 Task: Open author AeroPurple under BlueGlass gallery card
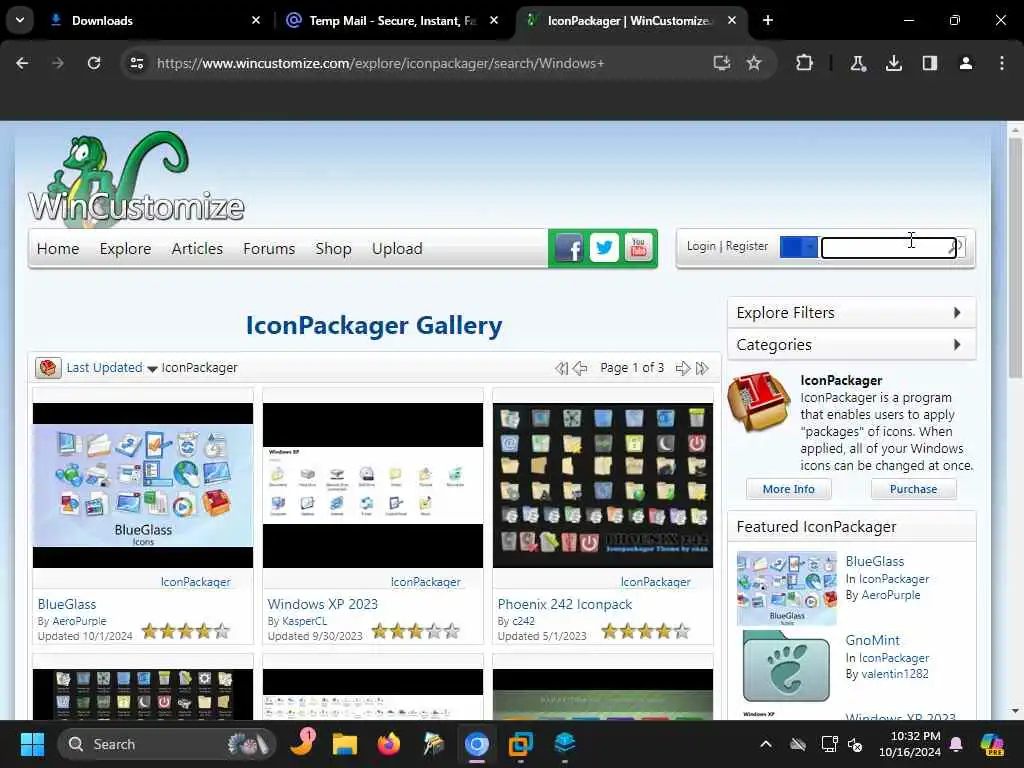[79, 621]
